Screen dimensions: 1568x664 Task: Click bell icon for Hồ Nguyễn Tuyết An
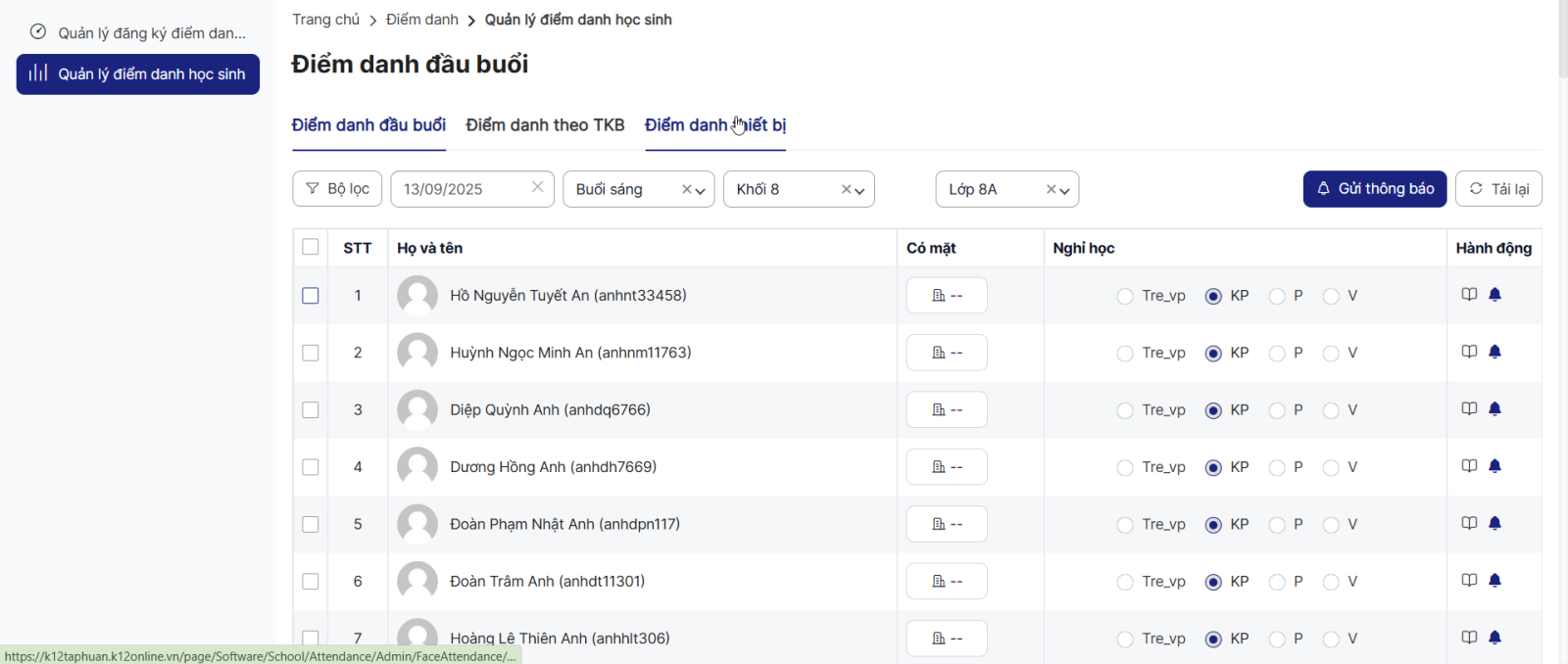pos(1494,295)
